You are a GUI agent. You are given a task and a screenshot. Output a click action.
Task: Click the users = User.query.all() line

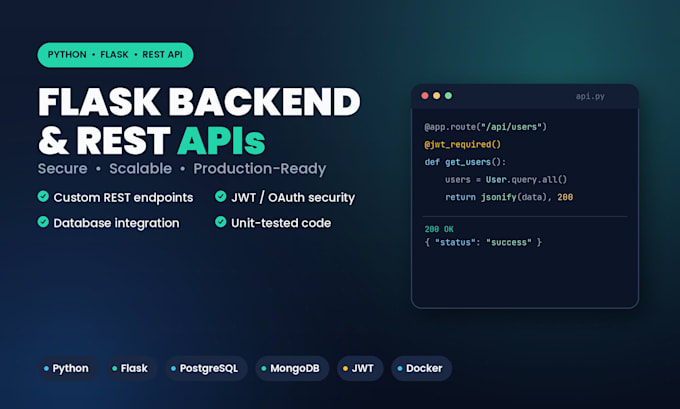click(x=506, y=180)
